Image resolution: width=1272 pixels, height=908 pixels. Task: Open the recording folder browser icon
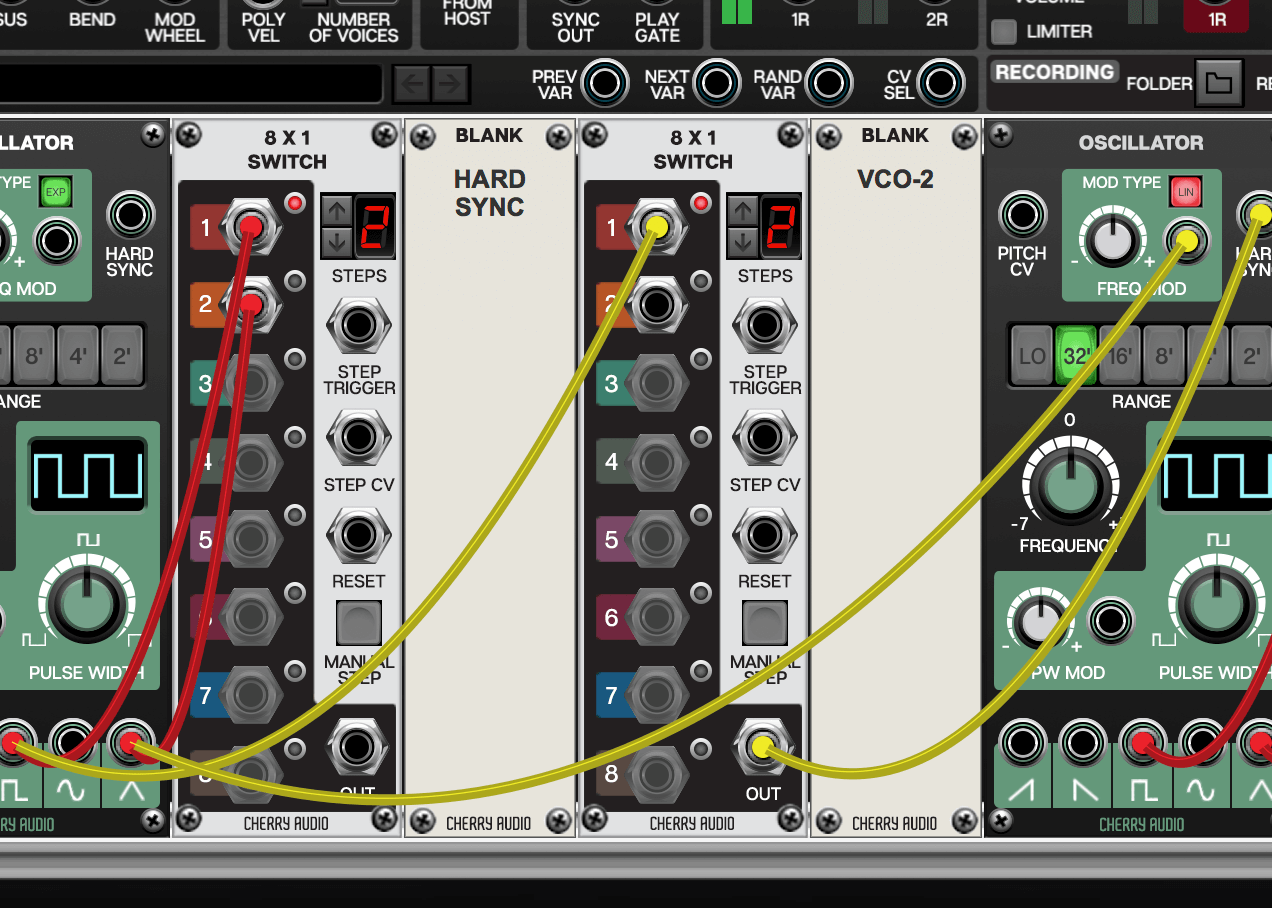tap(1218, 84)
